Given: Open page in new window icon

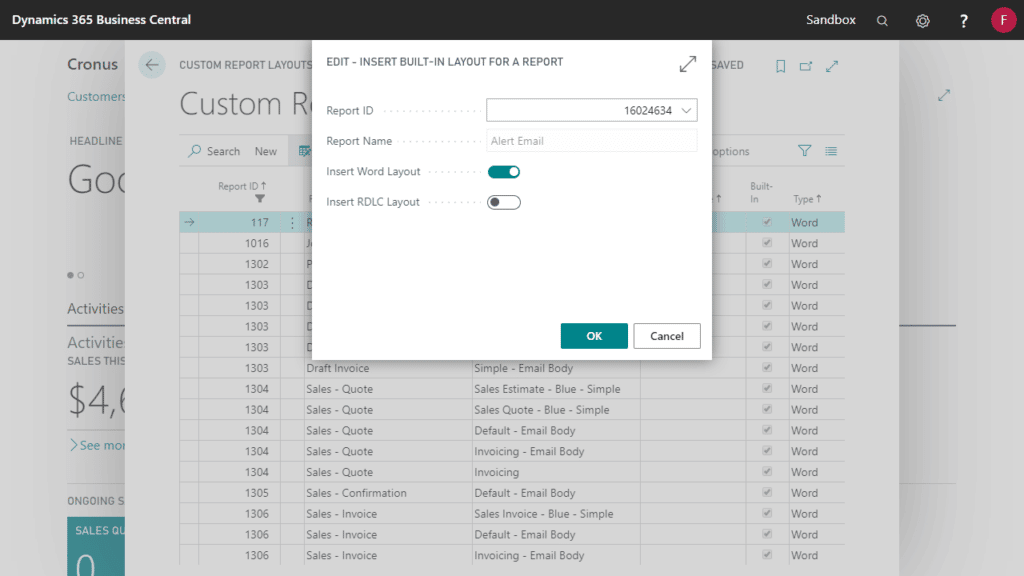Looking at the screenshot, I should point(807,65).
